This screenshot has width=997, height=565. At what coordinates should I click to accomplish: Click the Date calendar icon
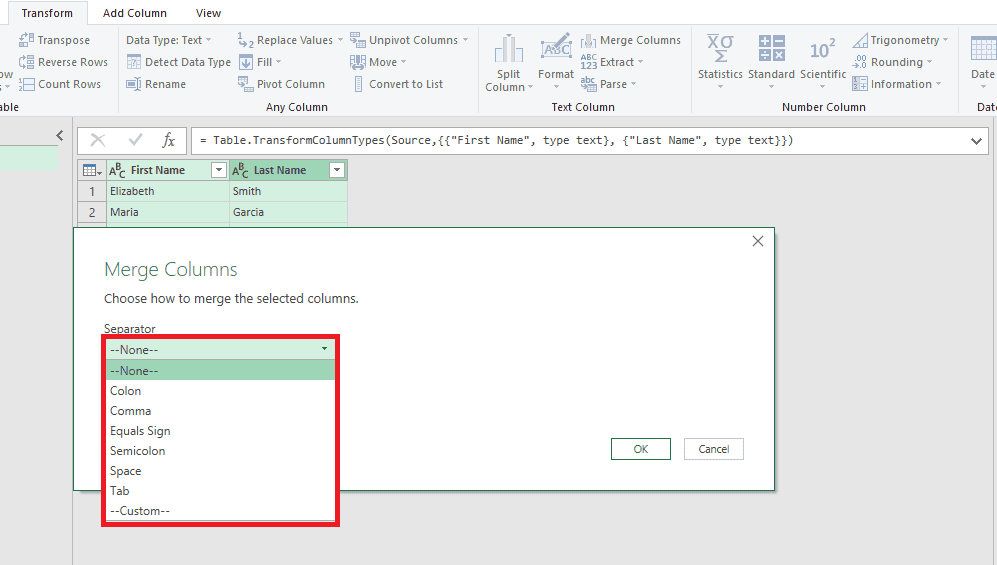click(x=983, y=49)
